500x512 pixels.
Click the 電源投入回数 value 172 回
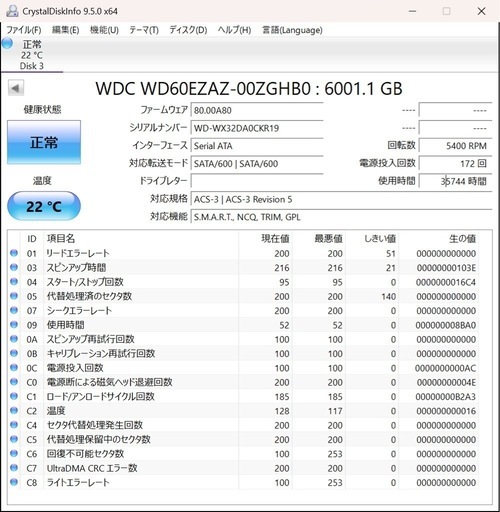tap(455, 164)
